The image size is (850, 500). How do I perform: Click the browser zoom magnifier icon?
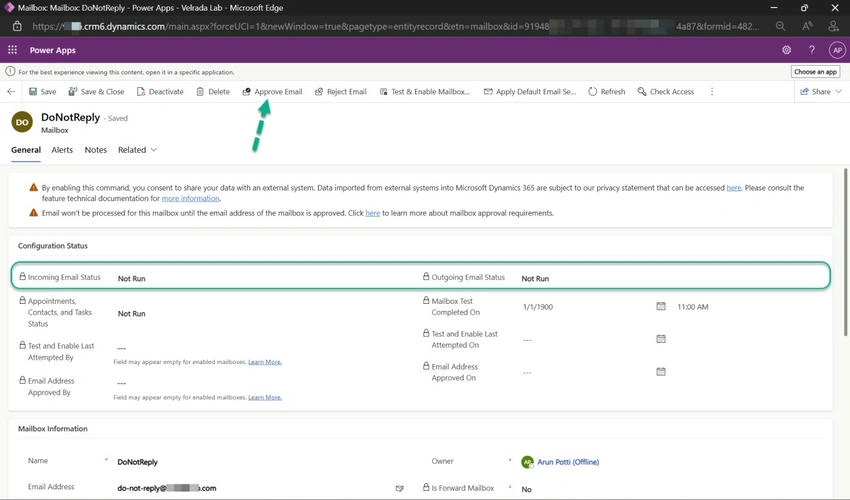780,26
